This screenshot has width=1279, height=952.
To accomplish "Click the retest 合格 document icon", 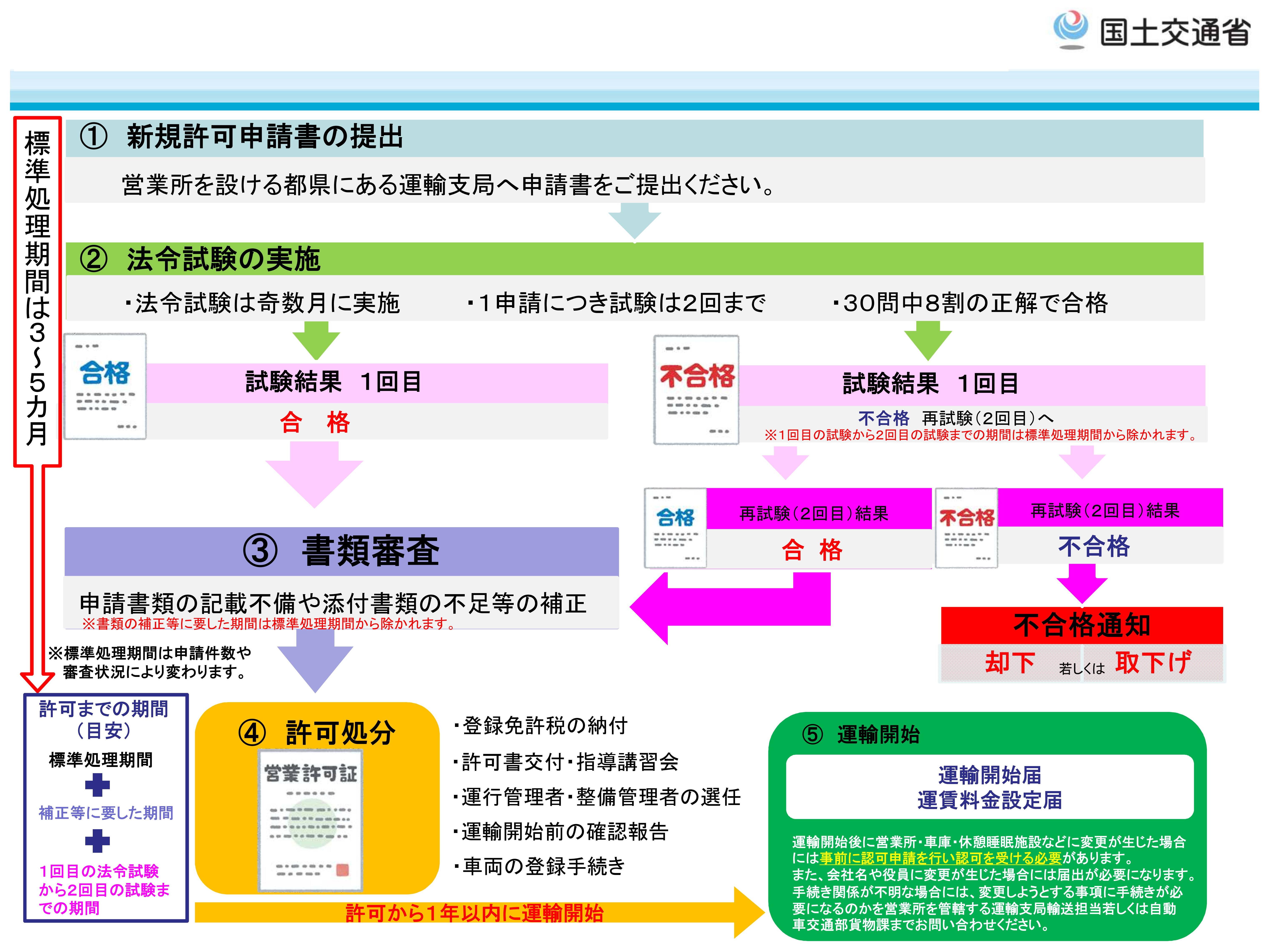I will coord(675,528).
